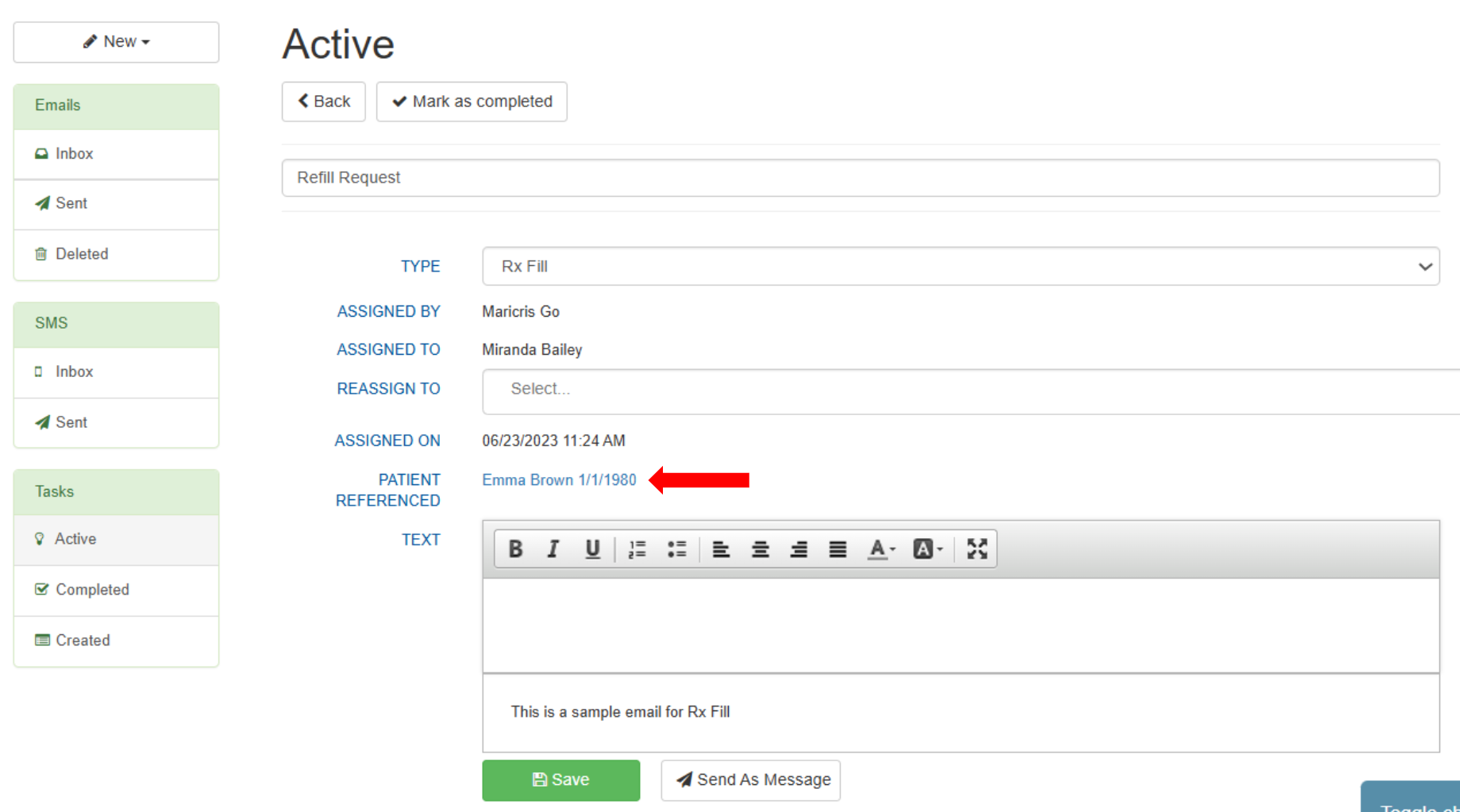Click the Mark as completed button
Image resolution: width=1460 pixels, height=812 pixels.
pyautogui.click(x=472, y=102)
